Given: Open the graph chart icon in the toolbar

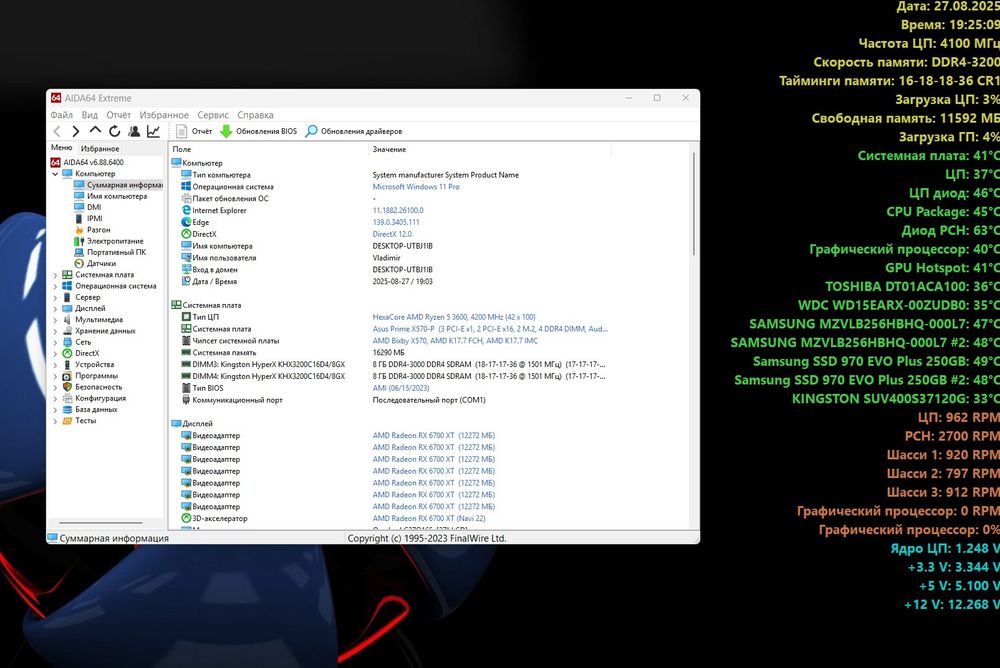Looking at the screenshot, I should (154, 131).
